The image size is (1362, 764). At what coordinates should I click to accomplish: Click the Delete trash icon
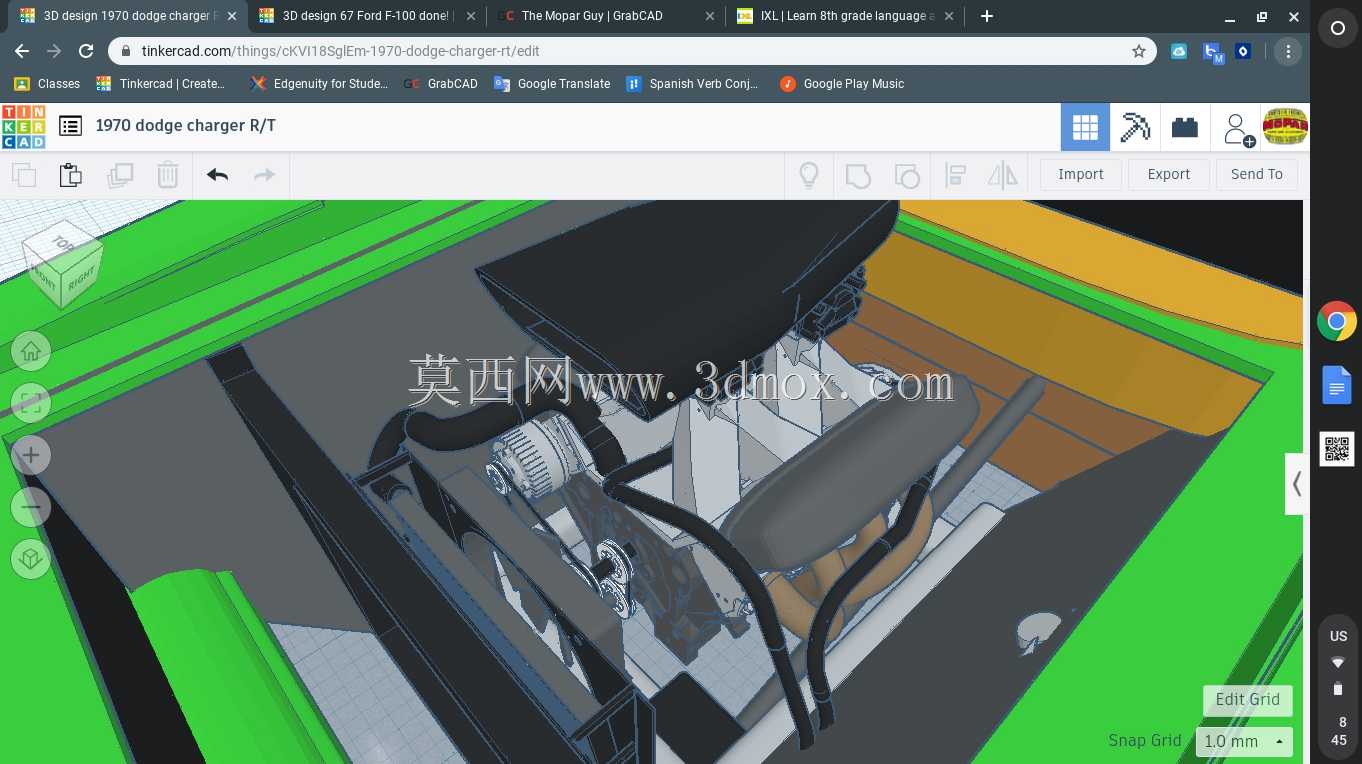[x=168, y=175]
